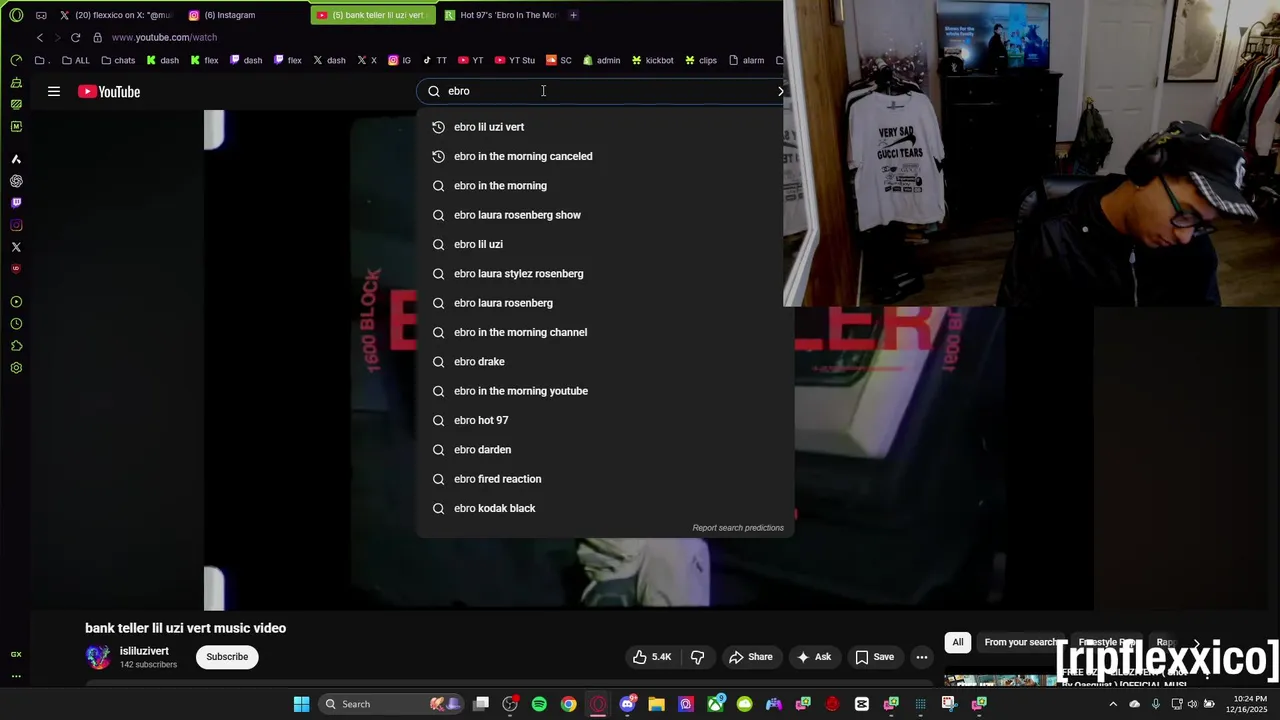Pick suggestion 'ebro in the morning channel'
Image resolution: width=1280 pixels, height=720 pixels.
605,332
